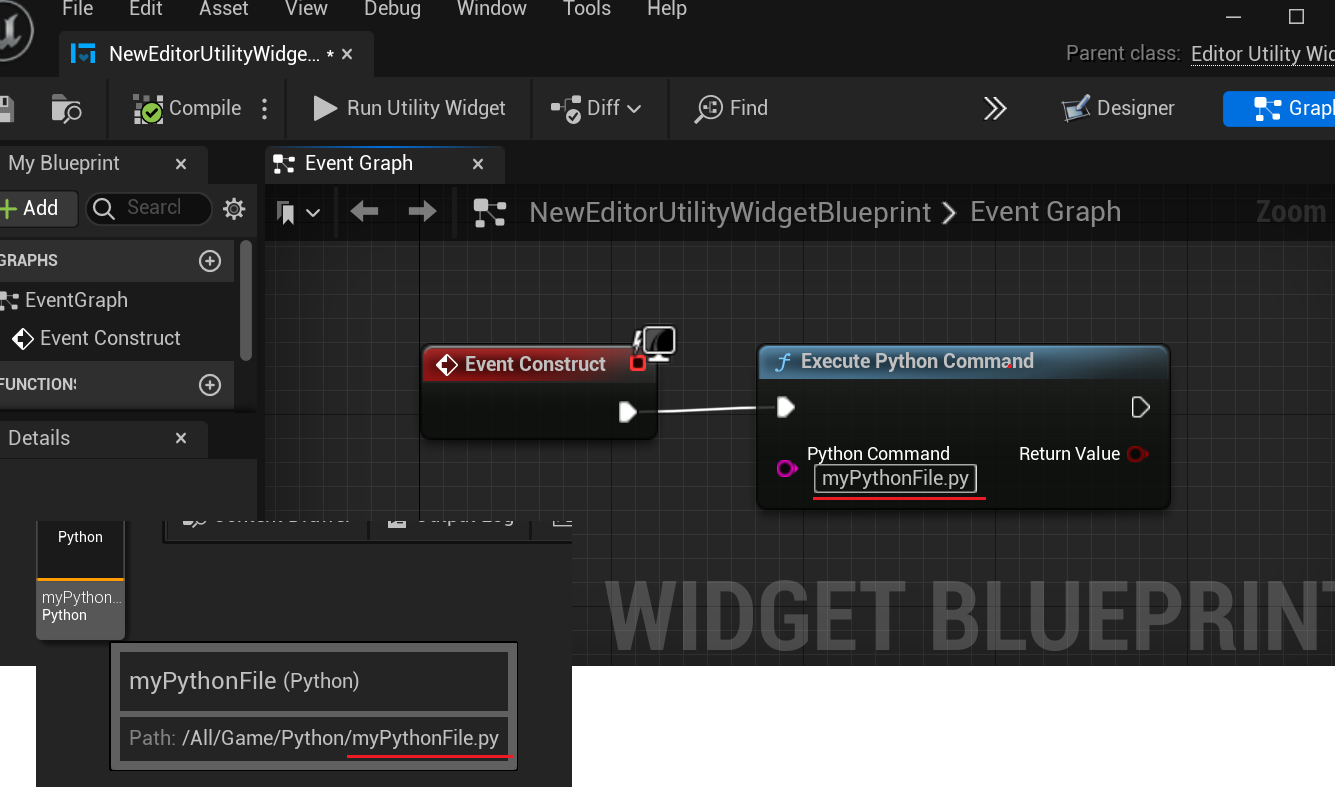Open the Asset menu
Viewport: 1335px width, 787px height.
coord(223,9)
